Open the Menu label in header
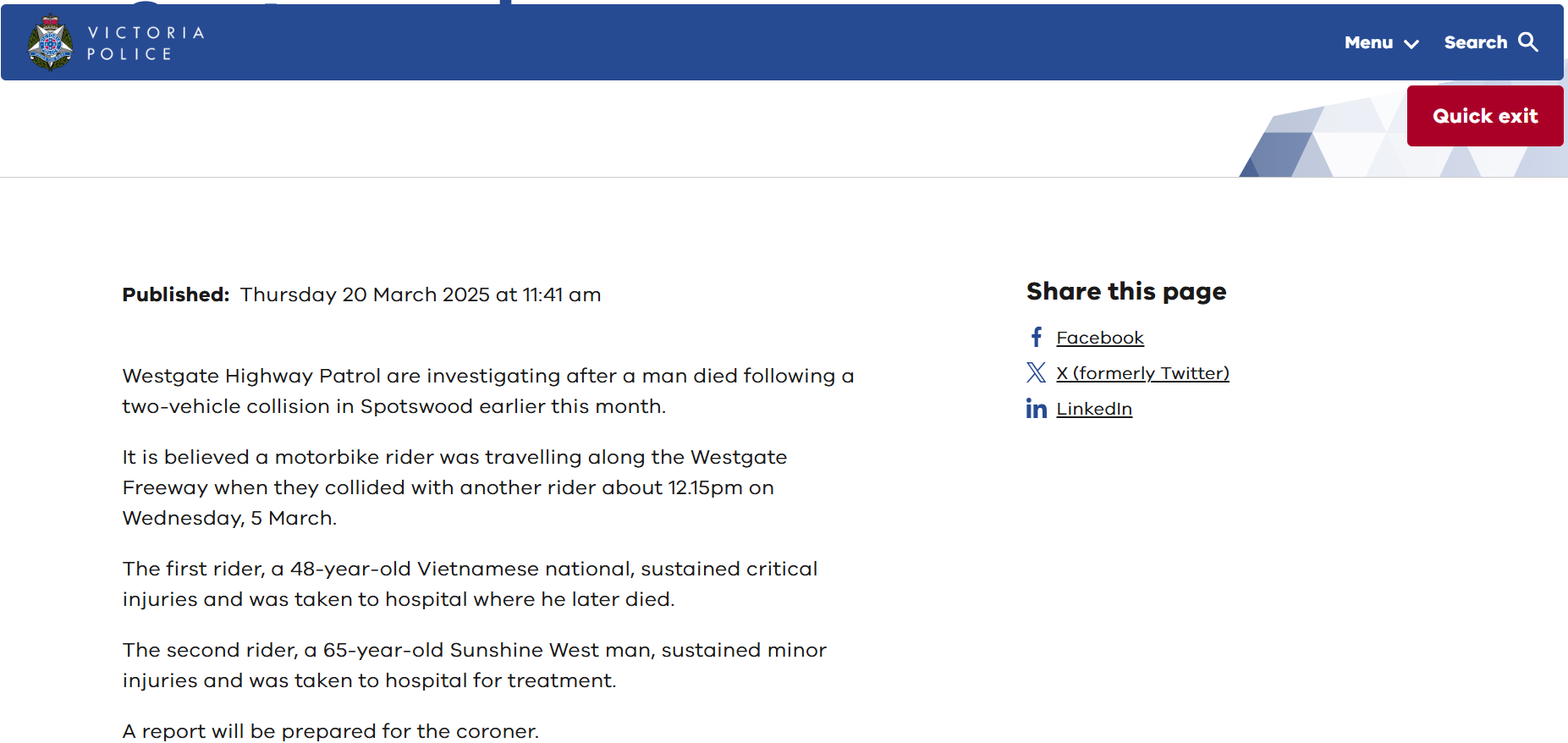Screen dimensions: 1568x743 (1368, 42)
